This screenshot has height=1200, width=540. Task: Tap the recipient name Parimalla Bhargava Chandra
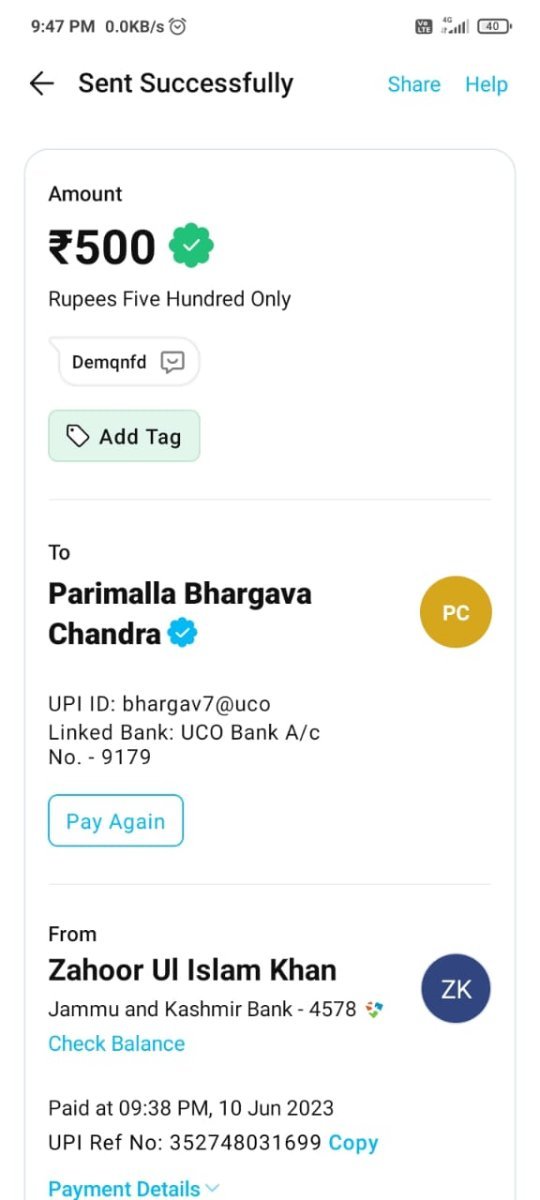click(x=180, y=613)
